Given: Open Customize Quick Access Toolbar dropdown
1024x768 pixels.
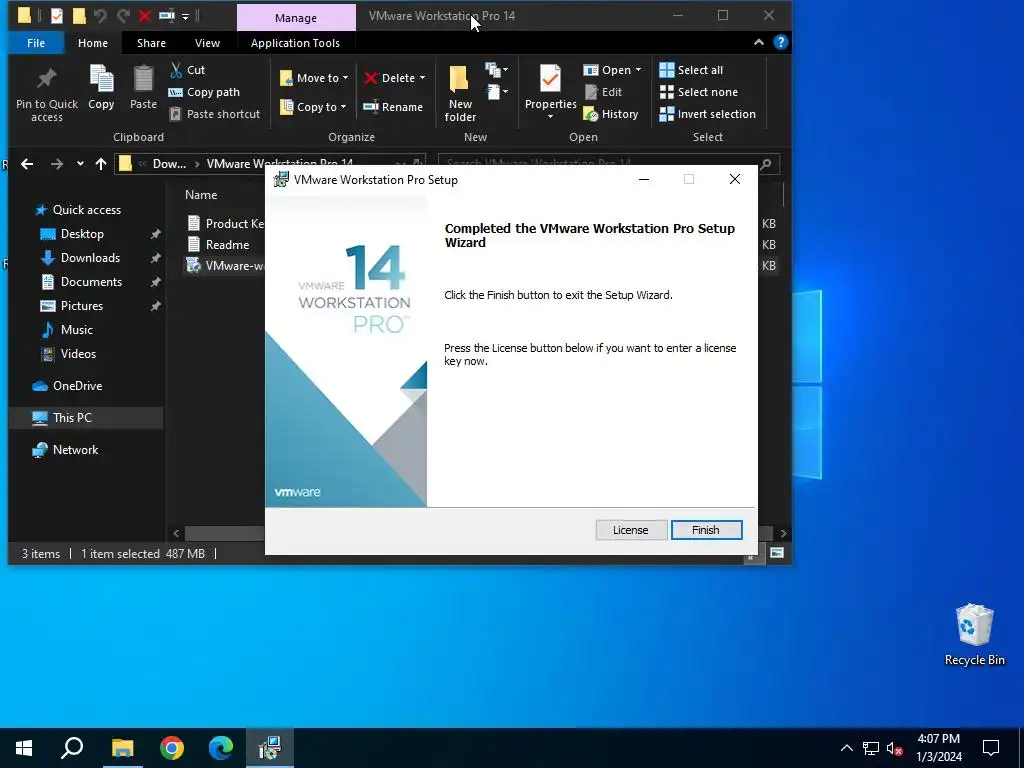Looking at the screenshot, I should (185, 16).
